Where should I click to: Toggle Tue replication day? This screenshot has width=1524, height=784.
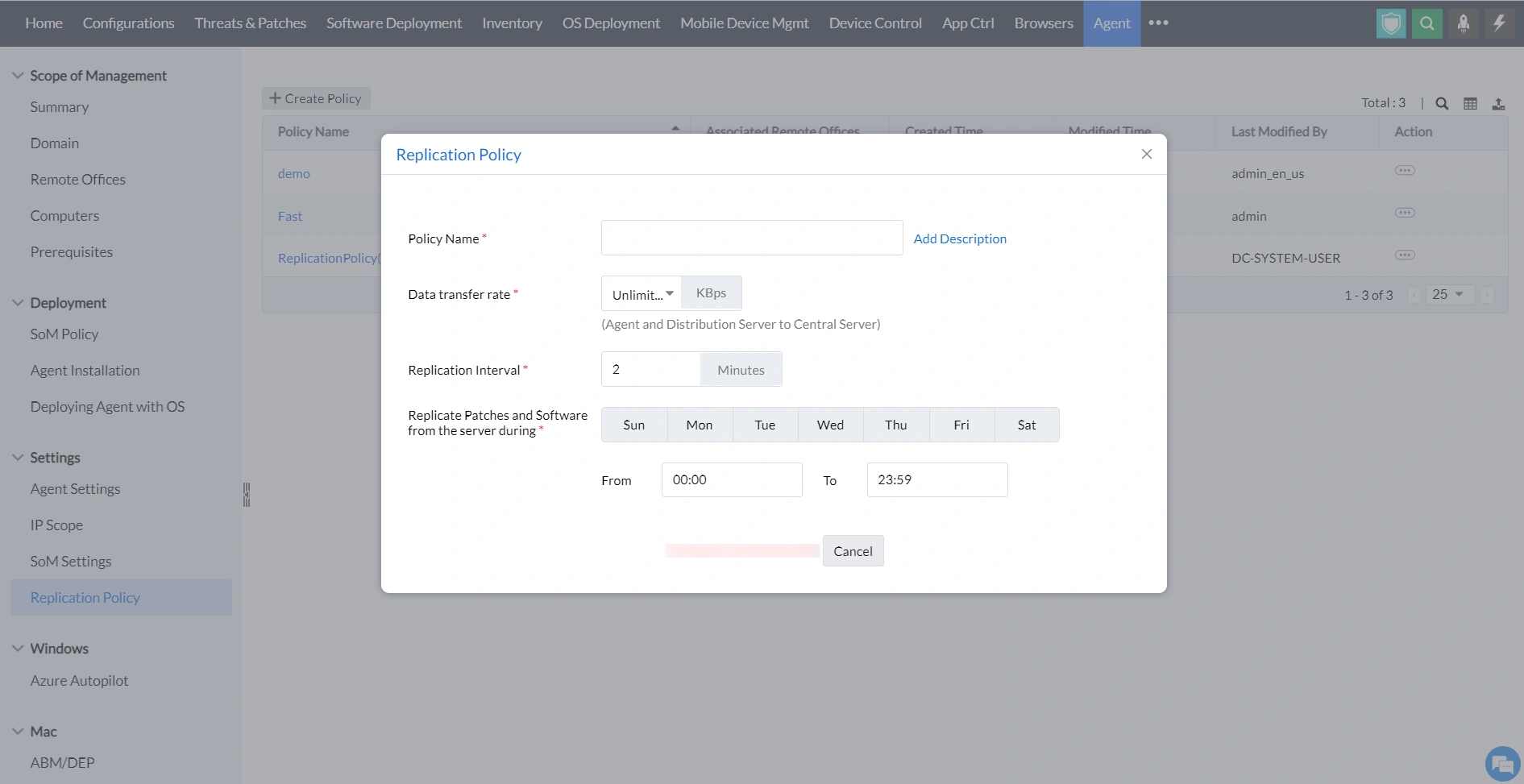[765, 425]
